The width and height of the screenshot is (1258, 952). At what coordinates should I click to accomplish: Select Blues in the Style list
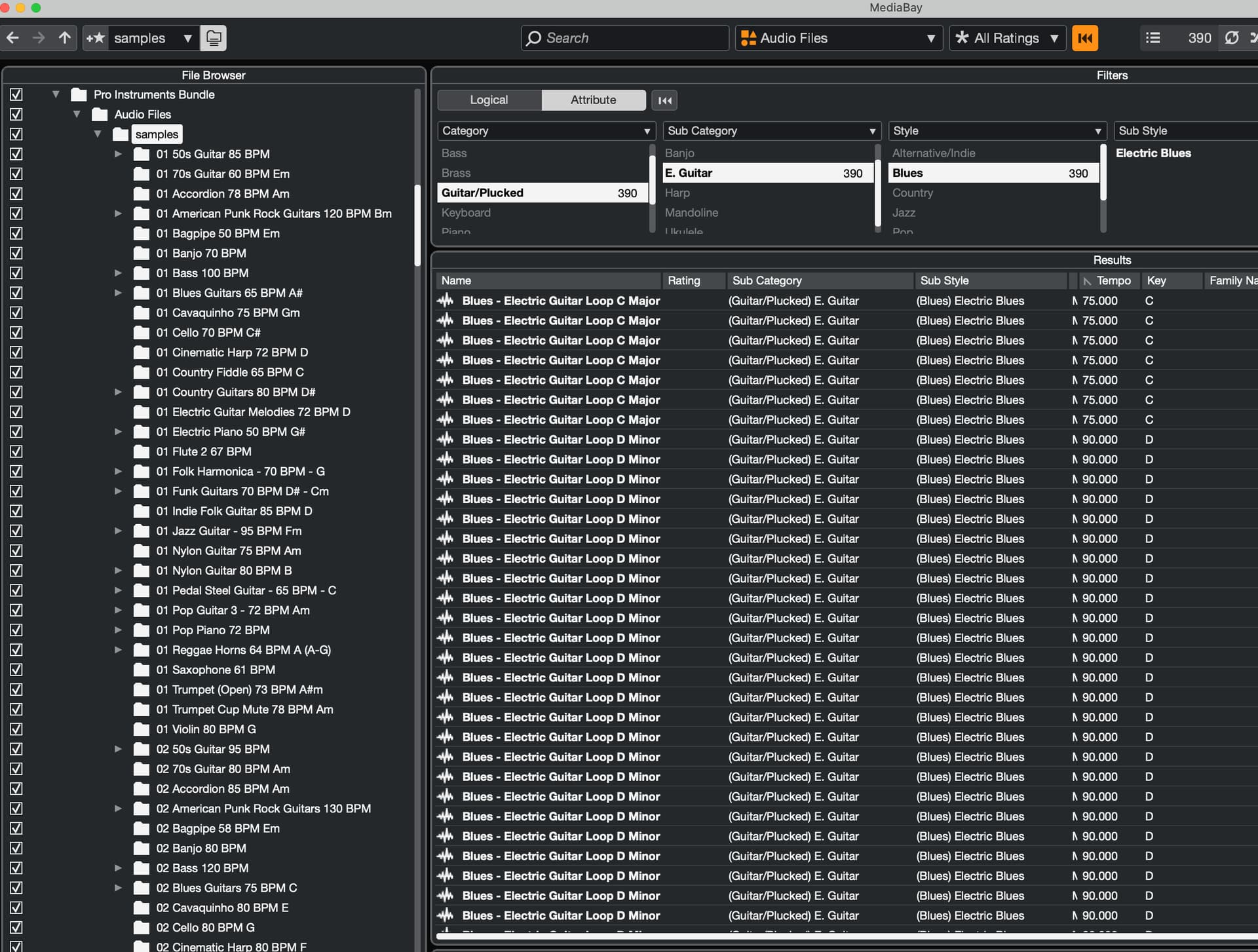tap(993, 173)
